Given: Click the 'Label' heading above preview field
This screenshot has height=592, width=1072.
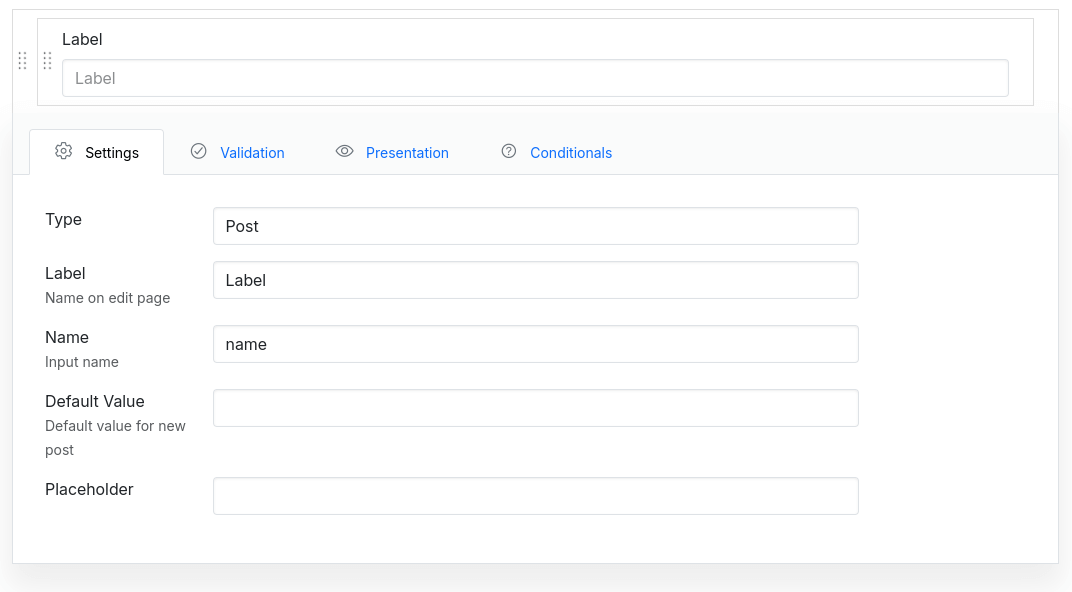Looking at the screenshot, I should coord(82,40).
